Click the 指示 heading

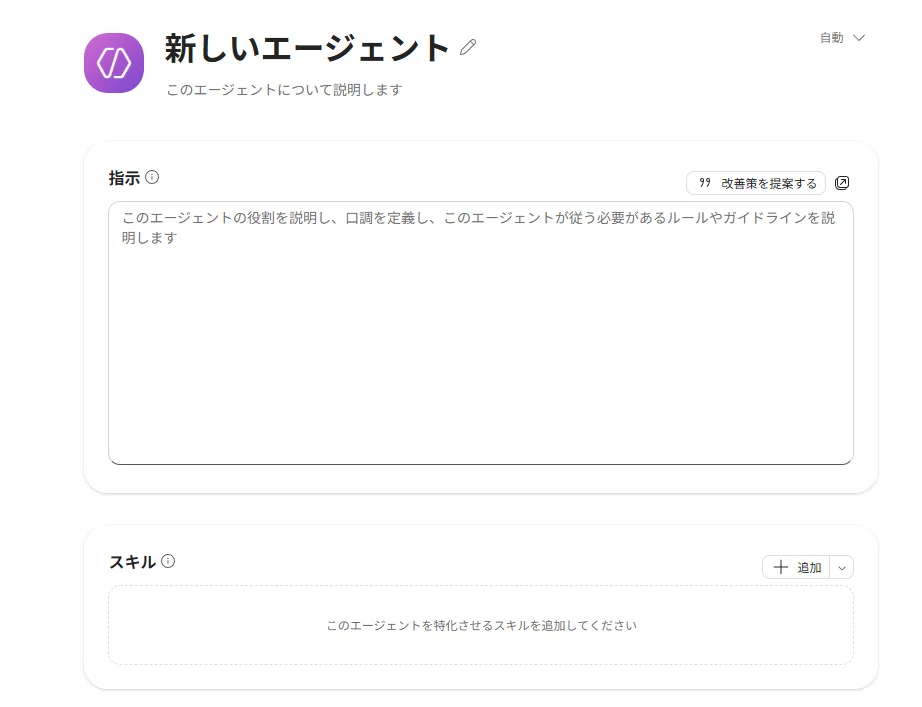(124, 178)
